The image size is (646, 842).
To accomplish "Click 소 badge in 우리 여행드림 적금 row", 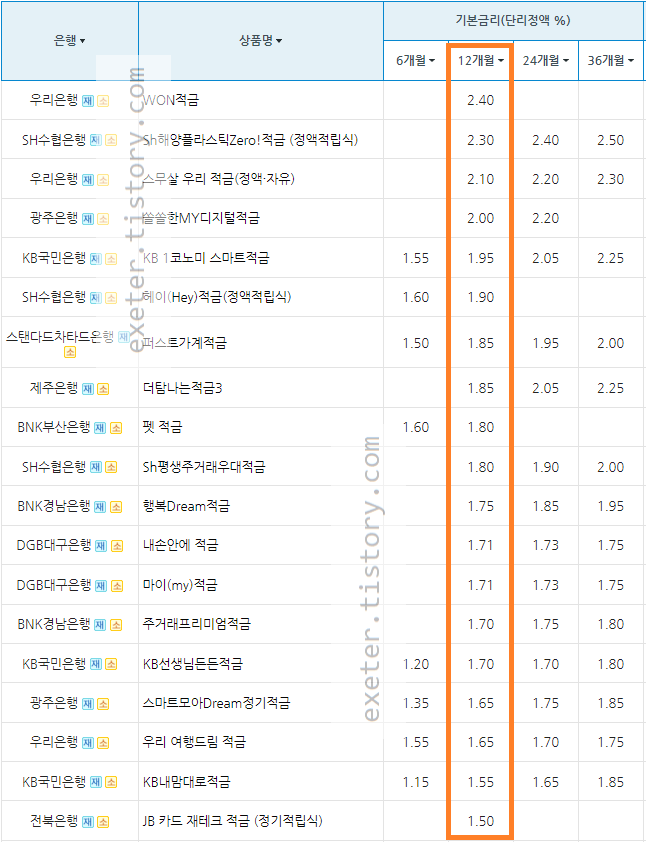I will point(103,743).
